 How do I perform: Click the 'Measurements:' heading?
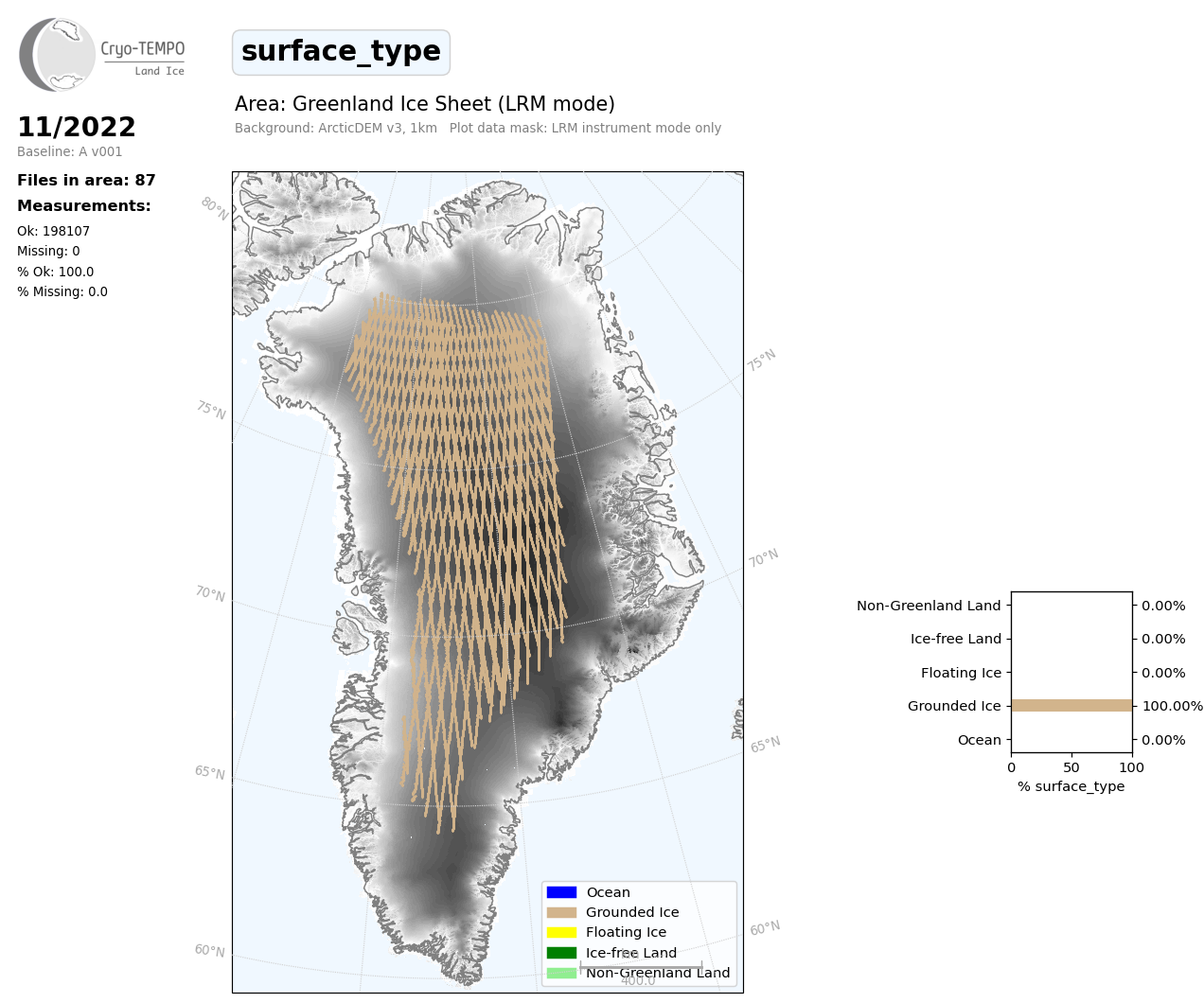coord(84,205)
